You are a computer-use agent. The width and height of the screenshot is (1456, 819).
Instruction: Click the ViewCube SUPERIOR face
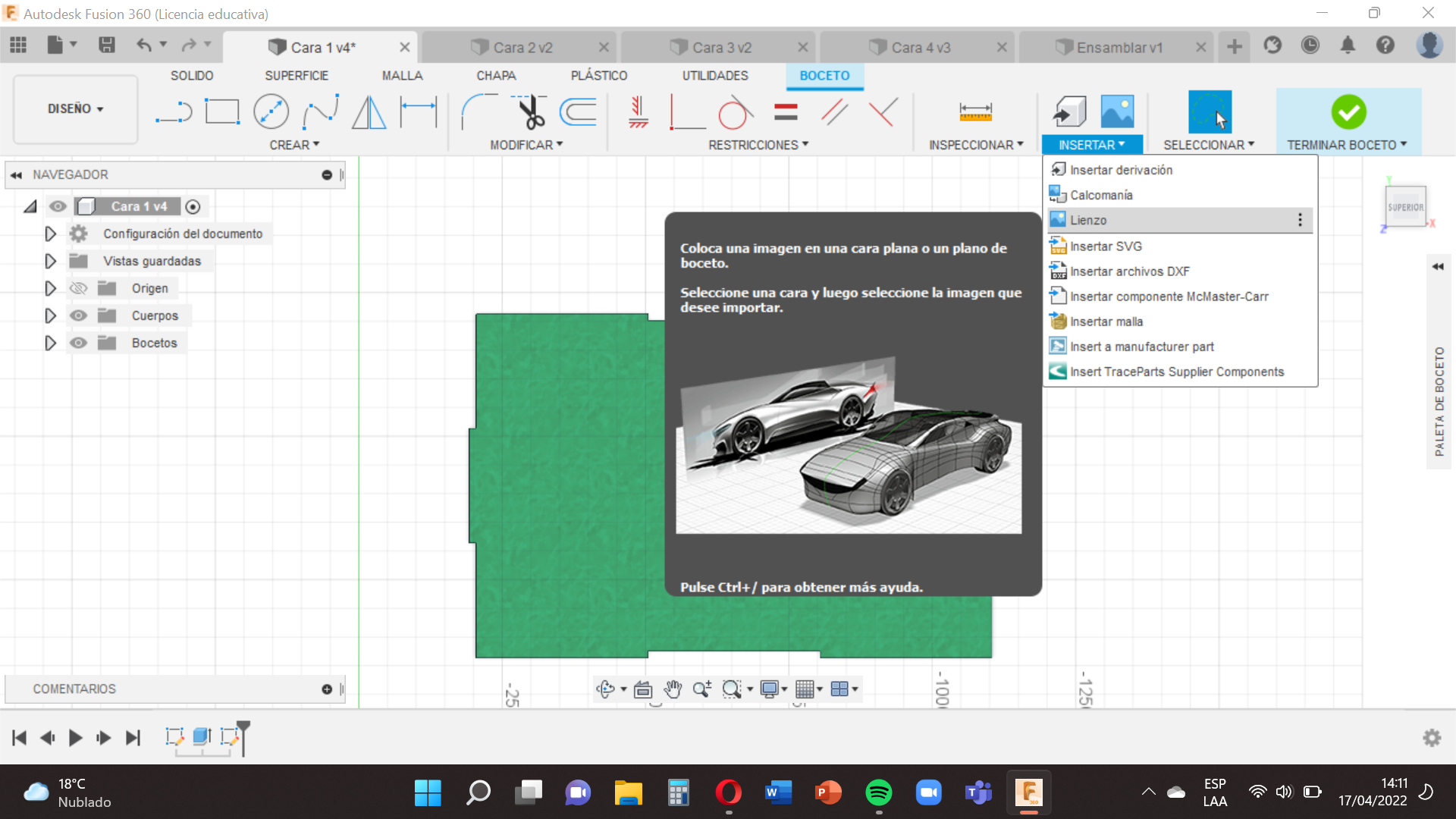click(x=1405, y=206)
